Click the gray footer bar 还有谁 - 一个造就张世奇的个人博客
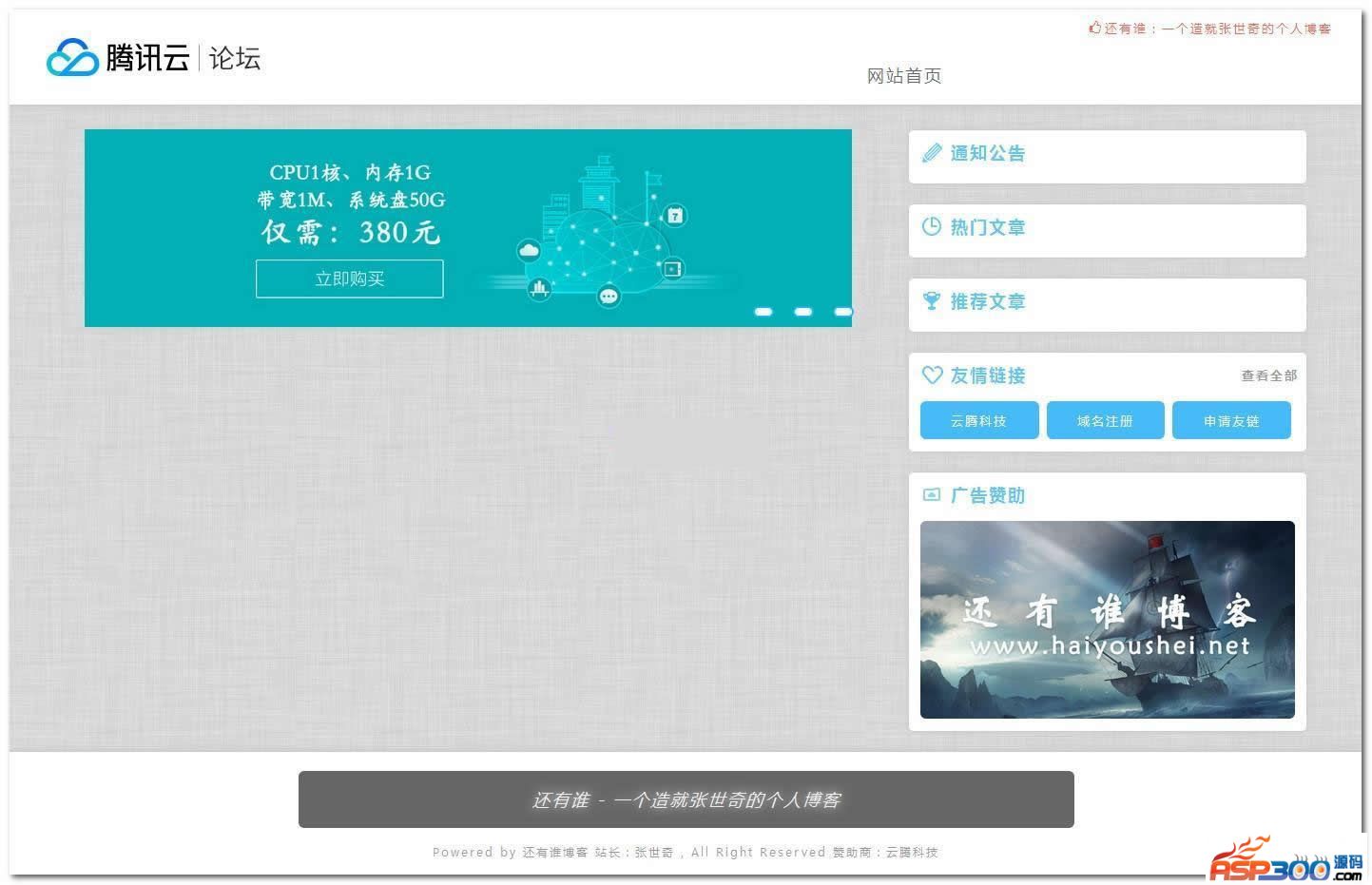The width and height of the screenshot is (1372, 885). [x=686, y=799]
